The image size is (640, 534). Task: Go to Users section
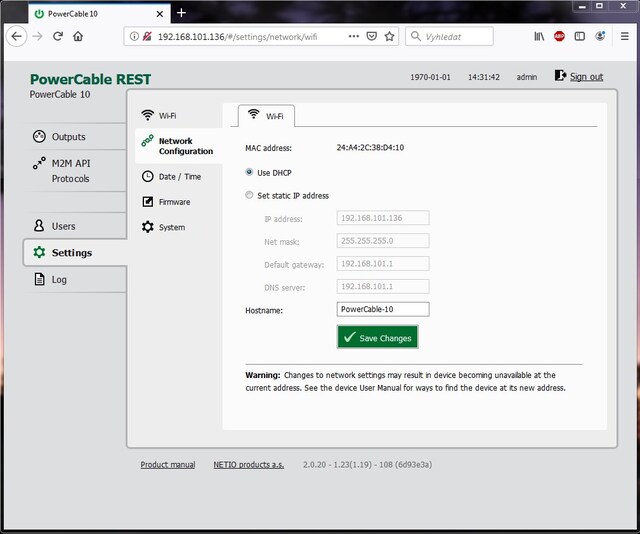tap(63, 226)
